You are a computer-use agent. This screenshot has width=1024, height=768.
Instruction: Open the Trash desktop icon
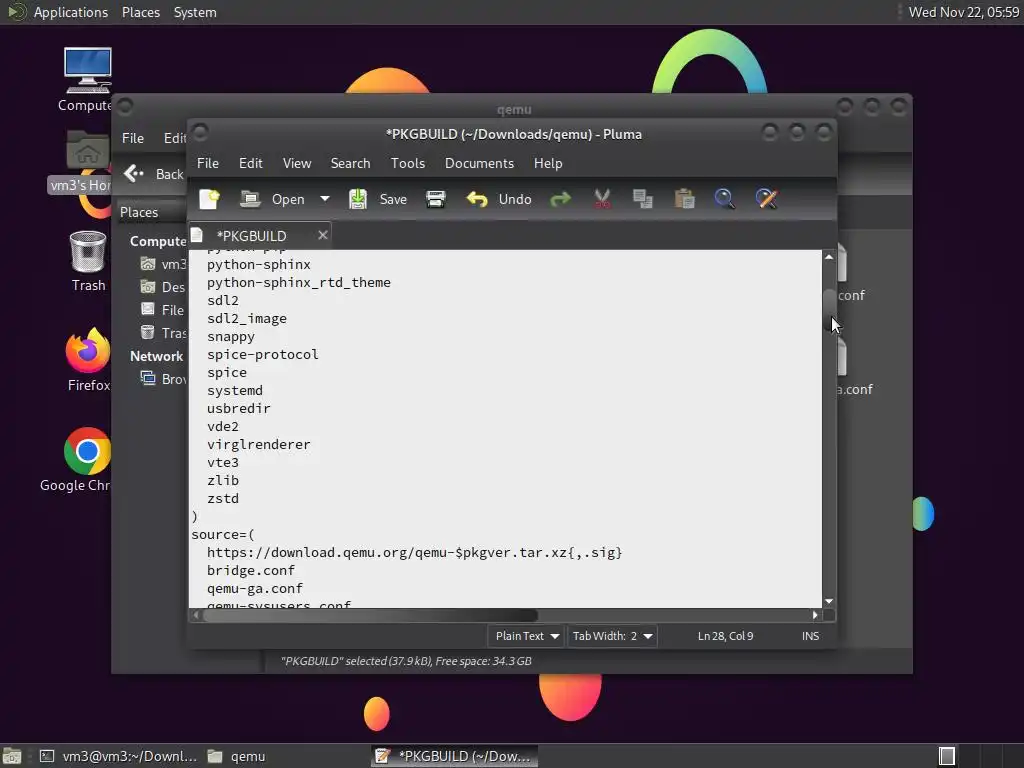pyautogui.click(x=88, y=261)
